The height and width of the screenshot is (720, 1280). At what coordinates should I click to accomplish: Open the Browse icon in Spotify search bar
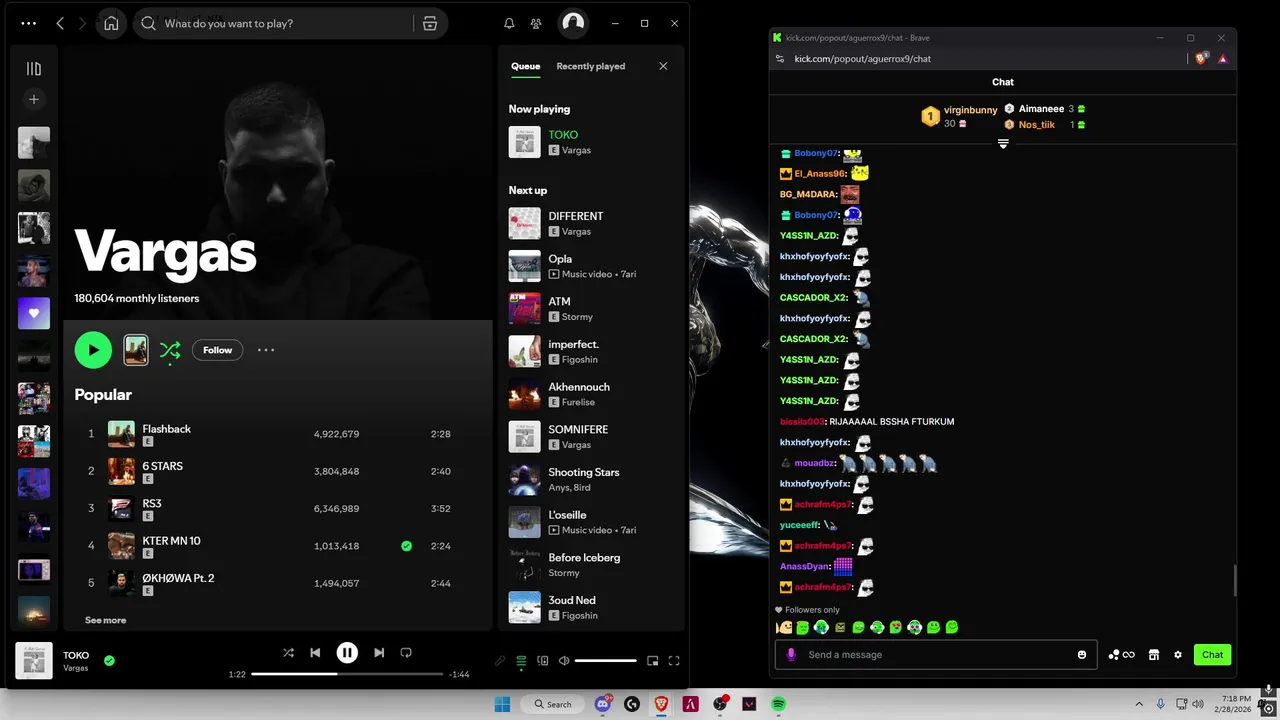(430, 23)
